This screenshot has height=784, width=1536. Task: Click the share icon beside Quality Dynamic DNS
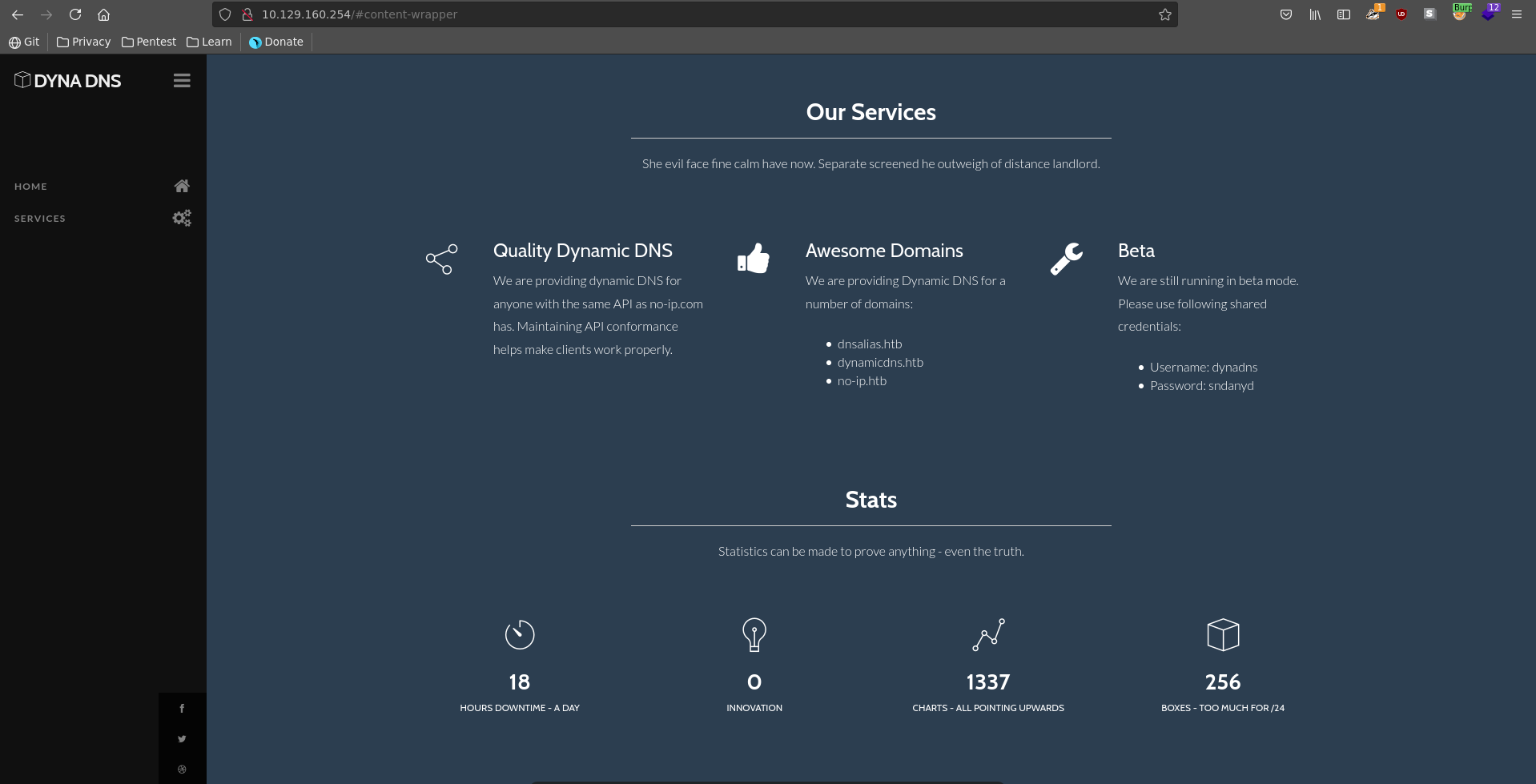coord(441,259)
